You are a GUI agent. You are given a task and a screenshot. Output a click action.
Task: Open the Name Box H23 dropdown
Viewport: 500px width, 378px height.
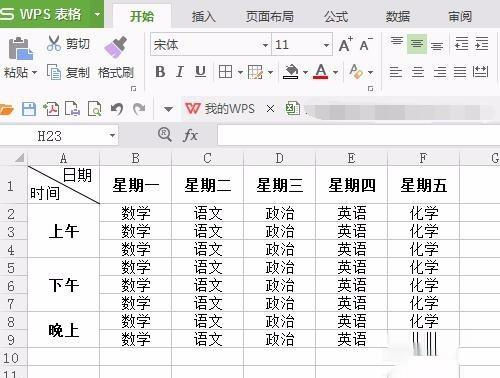112,136
